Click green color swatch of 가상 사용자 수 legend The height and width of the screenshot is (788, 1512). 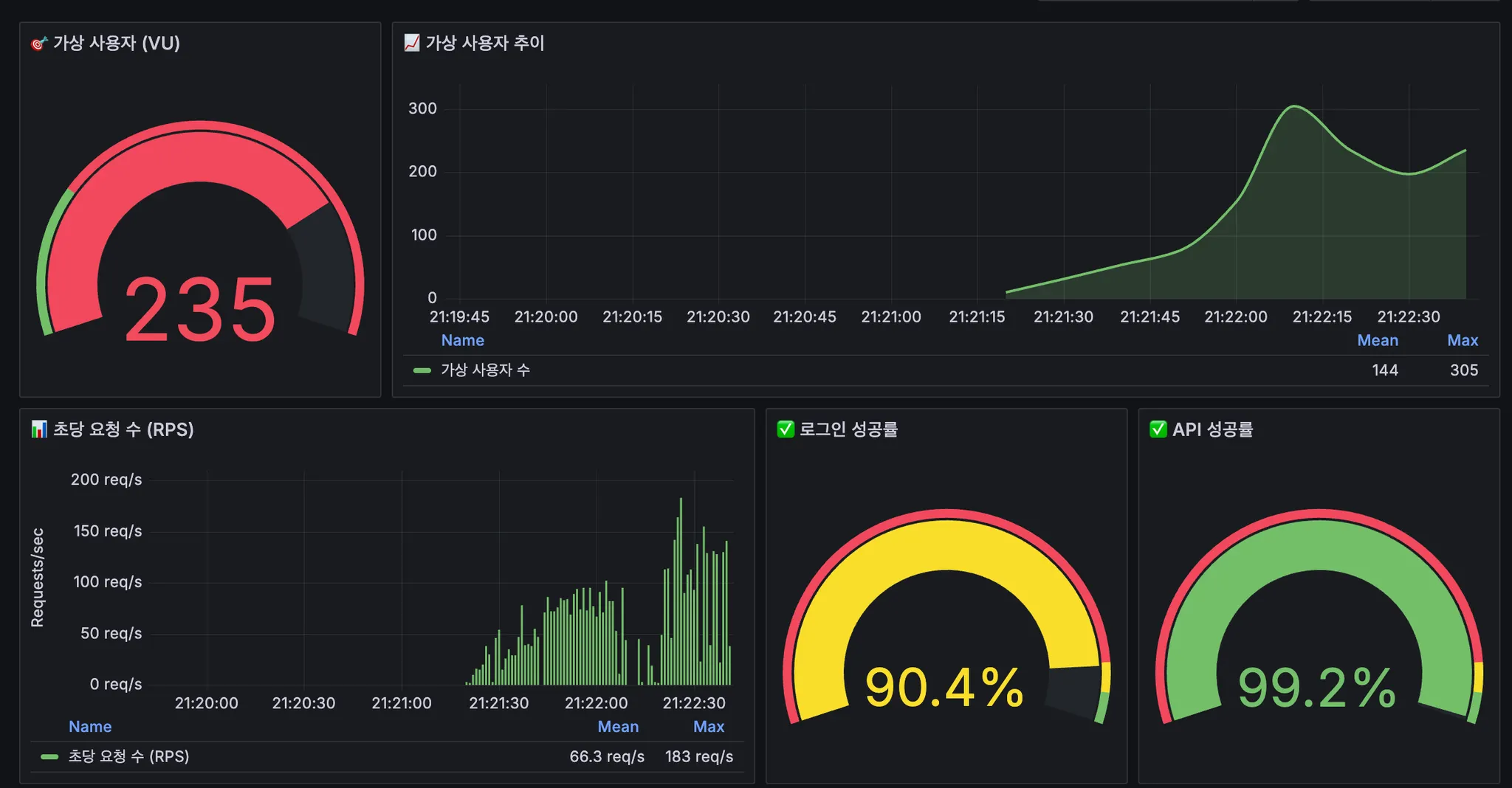pos(422,370)
